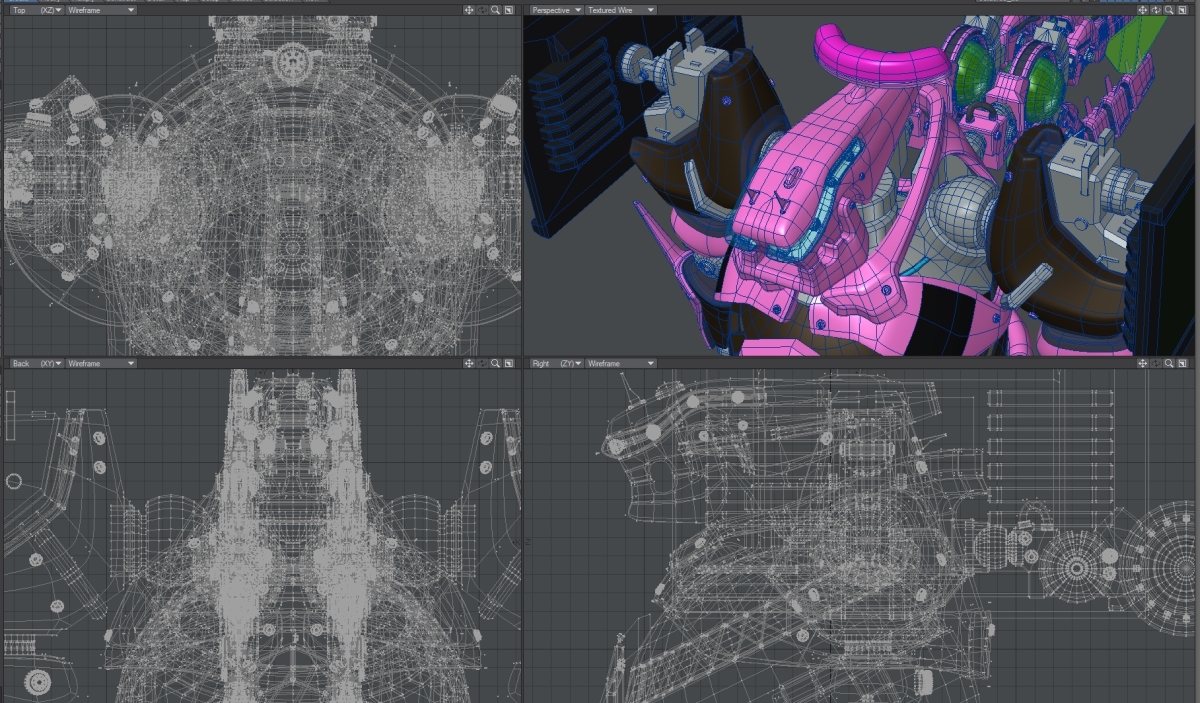Image resolution: width=1200 pixels, height=703 pixels.
Task: Open the Textured Wire display style dropdown
Action: (x=621, y=10)
